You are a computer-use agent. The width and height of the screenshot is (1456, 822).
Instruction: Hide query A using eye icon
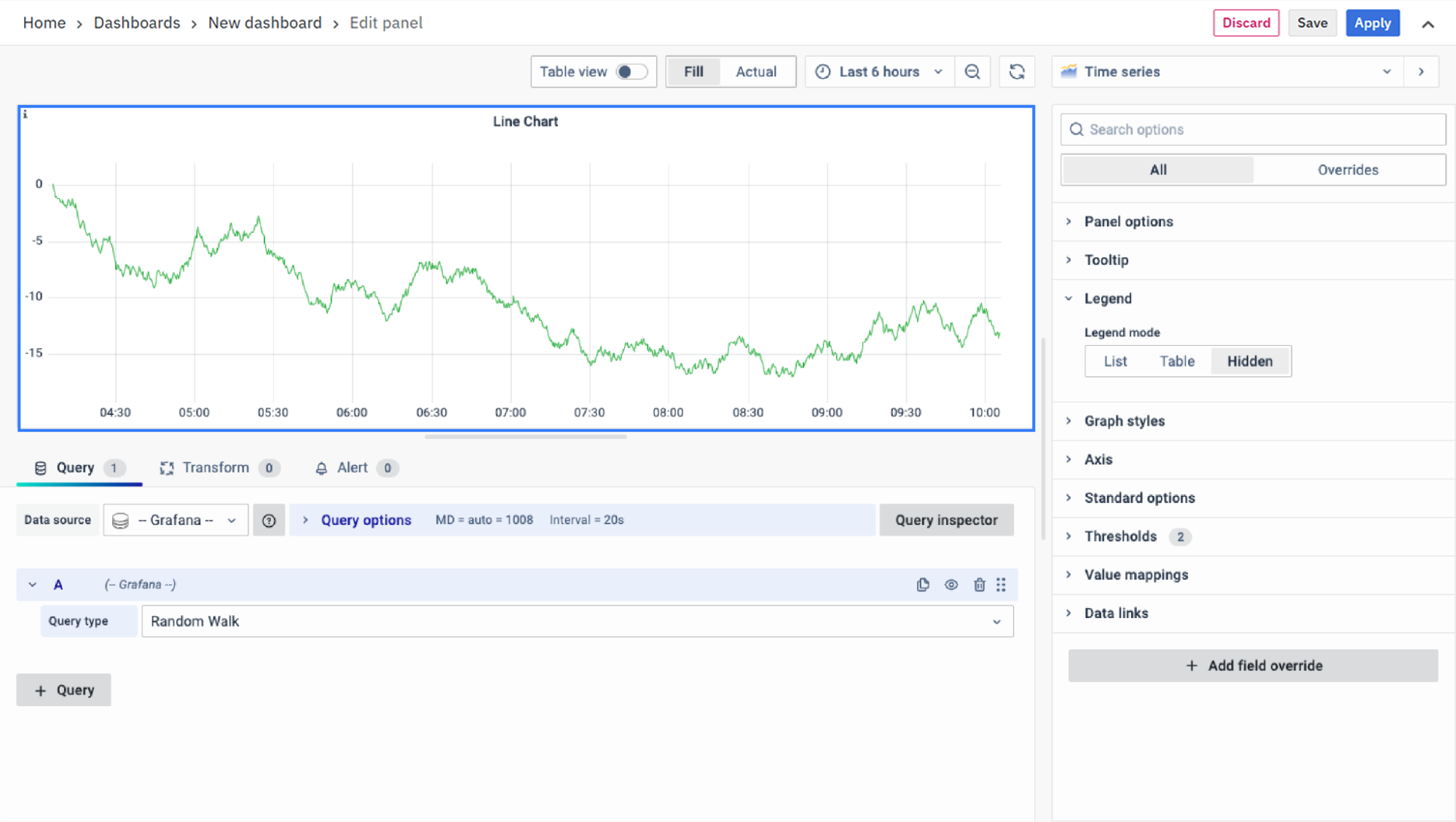point(951,585)
